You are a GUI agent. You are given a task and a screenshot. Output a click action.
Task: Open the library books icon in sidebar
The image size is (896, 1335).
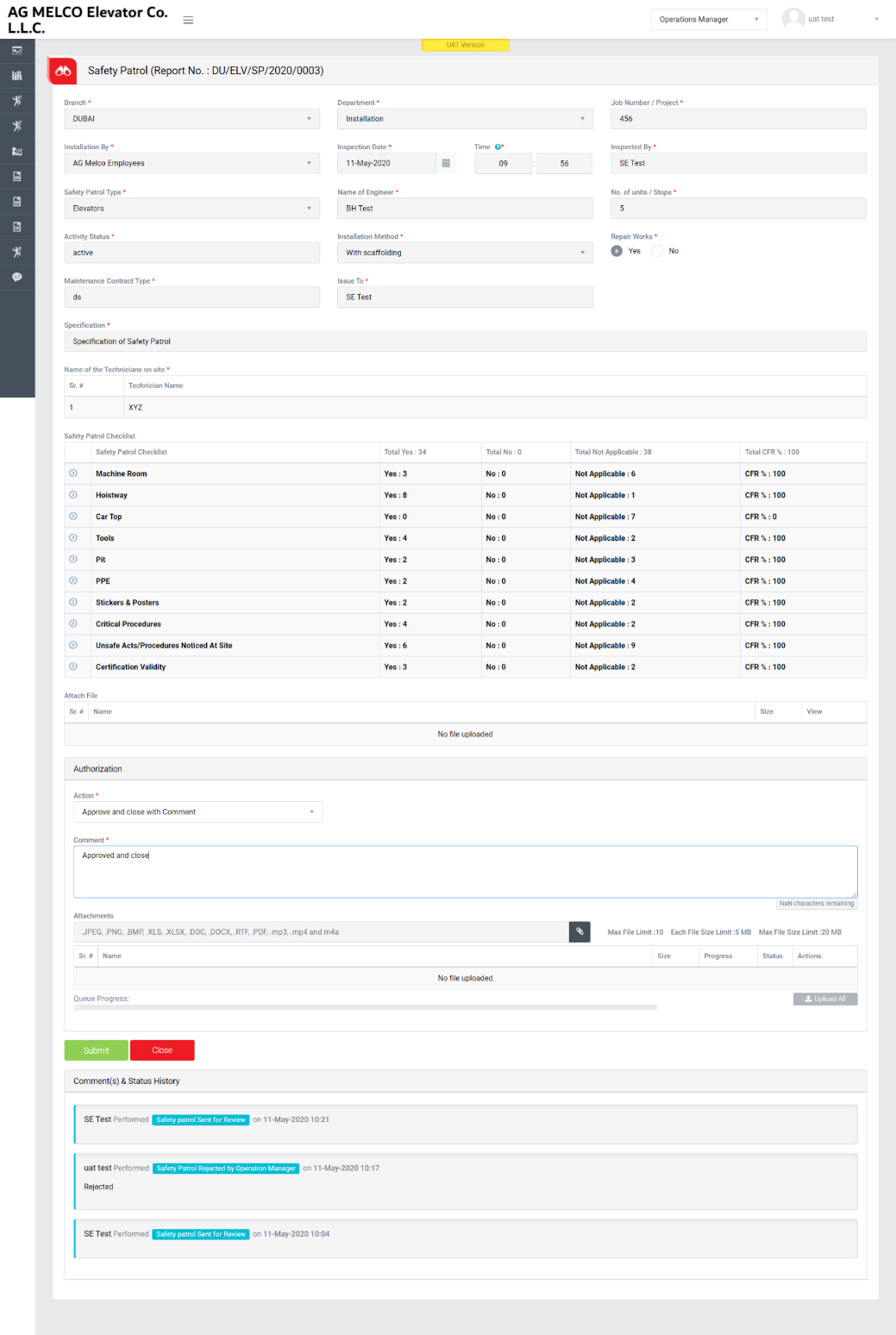[17, 76]
